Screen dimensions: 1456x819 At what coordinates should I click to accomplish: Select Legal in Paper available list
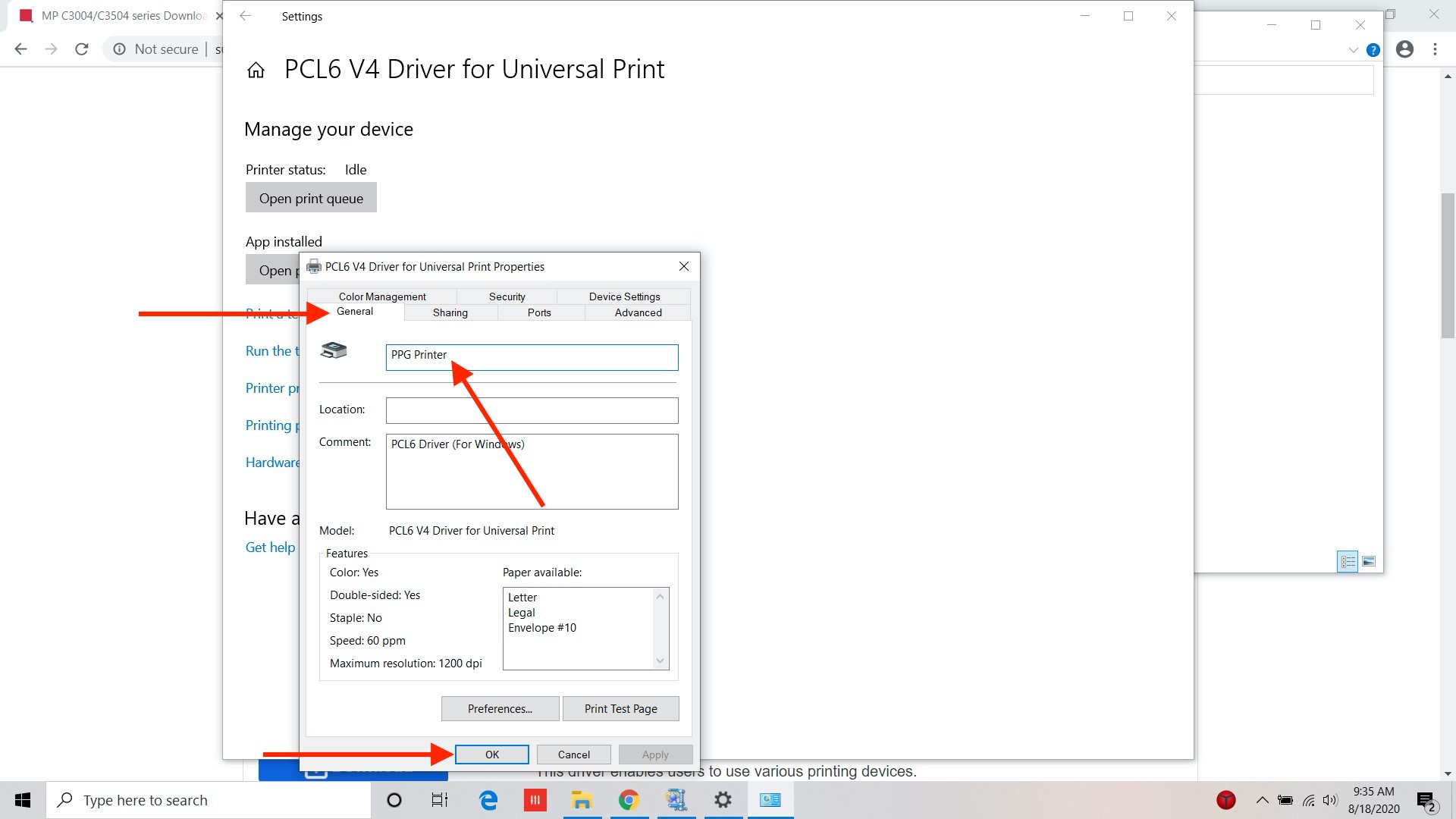pos(522,613)
